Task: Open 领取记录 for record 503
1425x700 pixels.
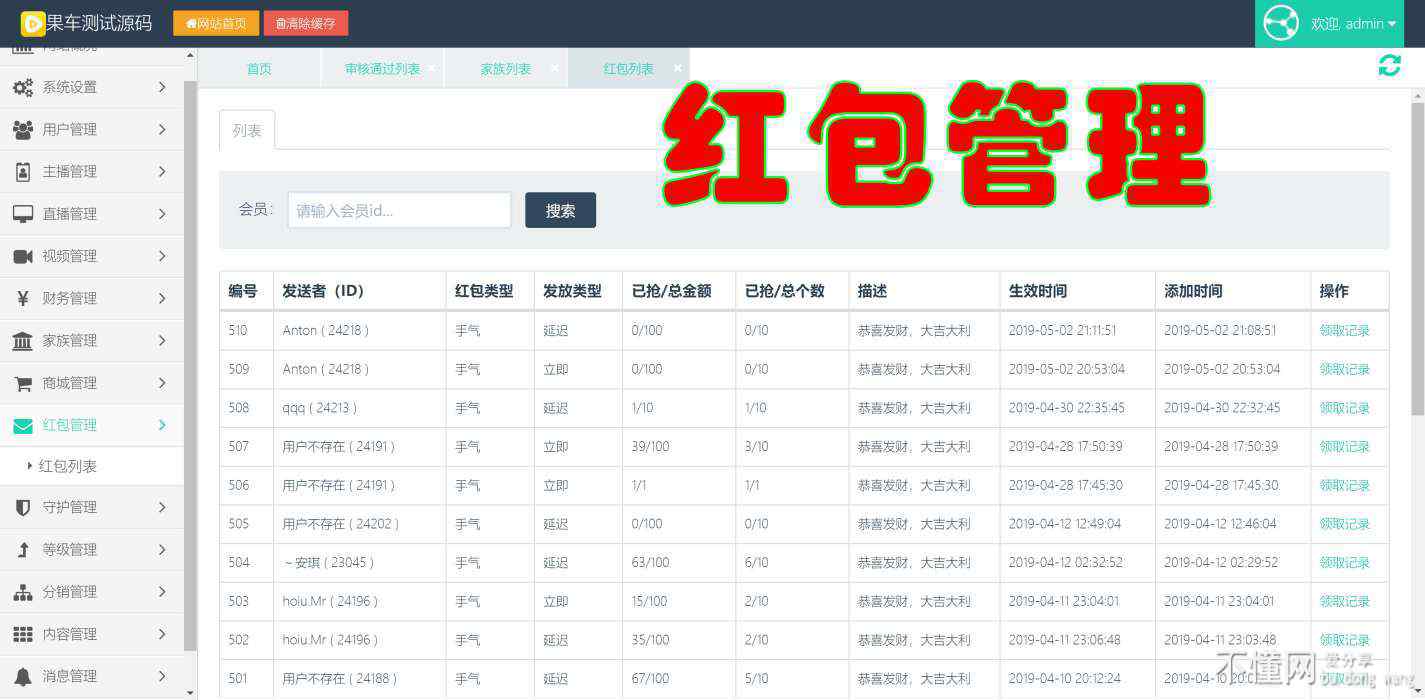Action: point(1344,601)
